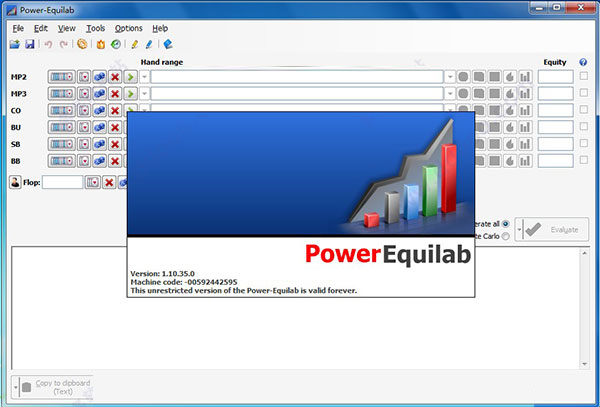
Task: Click the bar chart icon in BB row
Action: pyautogui.click(x=525, y=161)
